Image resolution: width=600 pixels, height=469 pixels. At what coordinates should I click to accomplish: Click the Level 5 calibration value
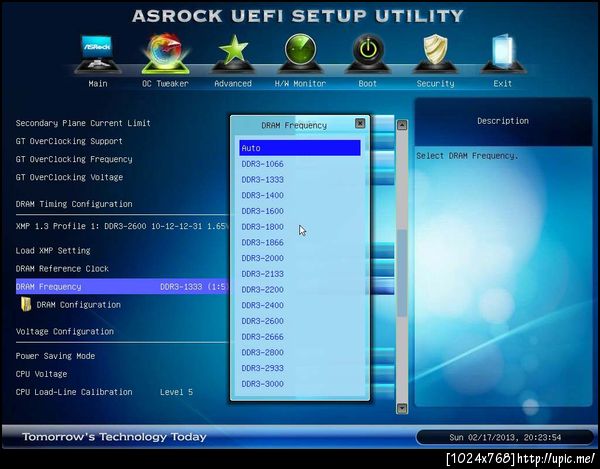[176, 392]
